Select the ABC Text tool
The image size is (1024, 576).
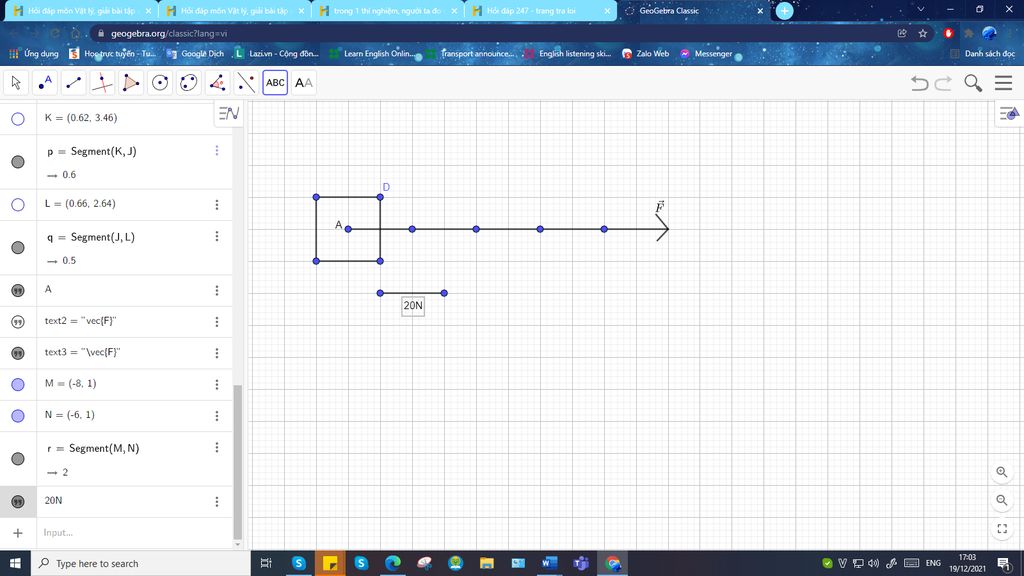[275, 83]
